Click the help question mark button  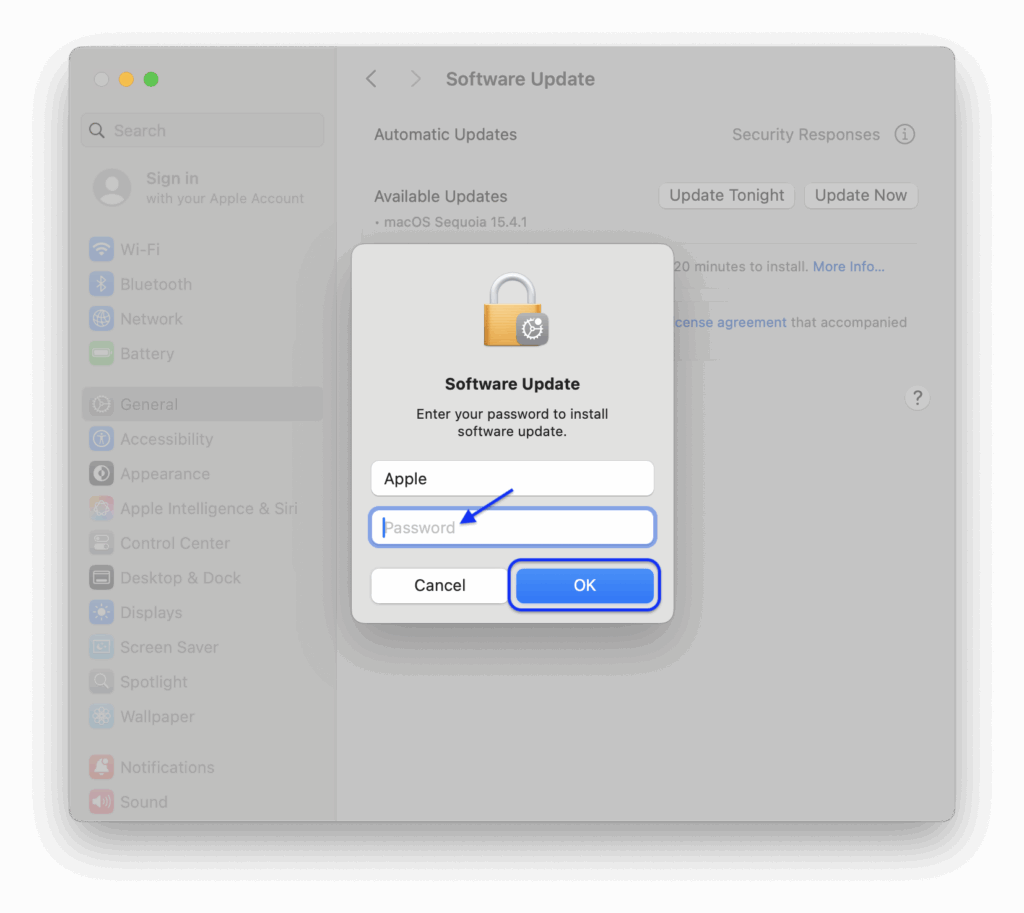point(917,398)
